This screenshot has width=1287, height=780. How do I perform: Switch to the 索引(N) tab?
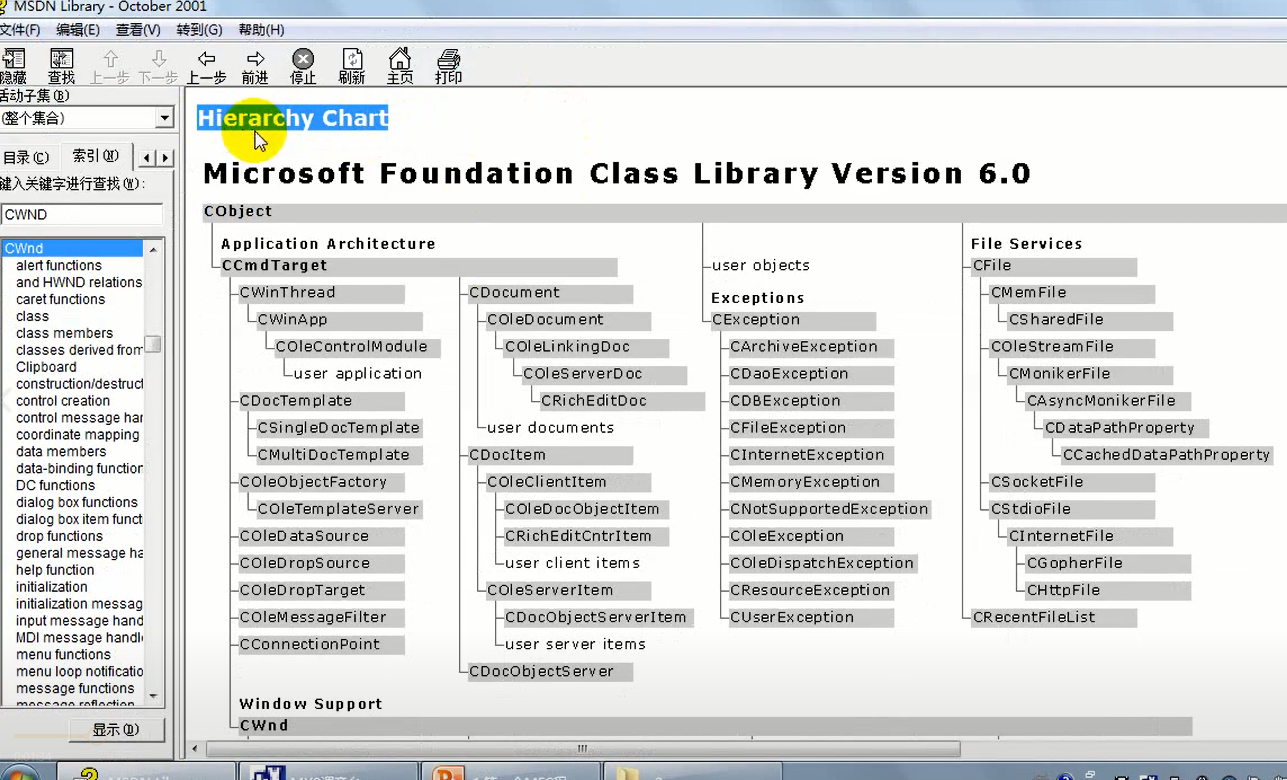[x=95, y=155]
